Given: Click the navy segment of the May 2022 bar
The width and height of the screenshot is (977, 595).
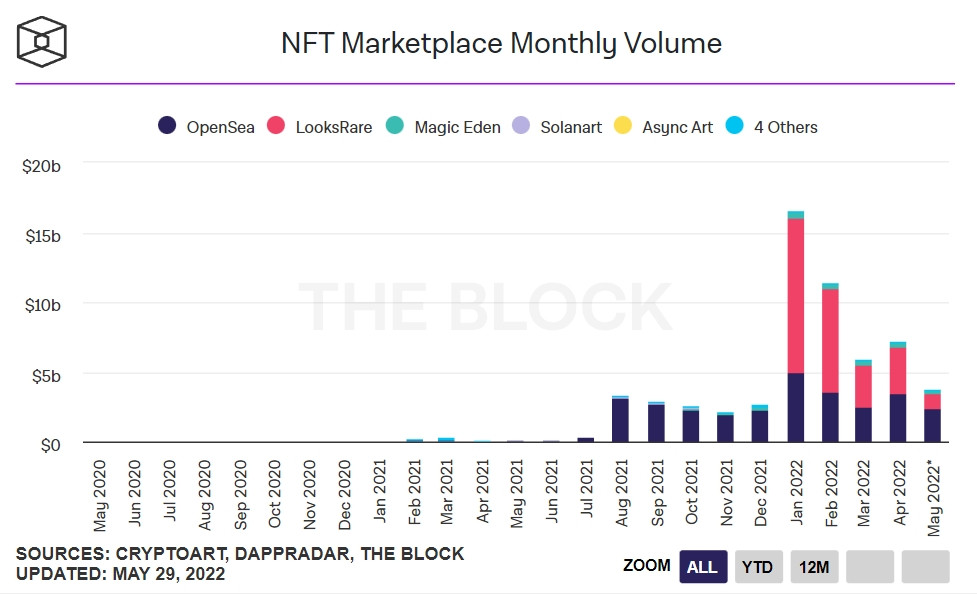Looking at the screenshot, I should (932, 425).
